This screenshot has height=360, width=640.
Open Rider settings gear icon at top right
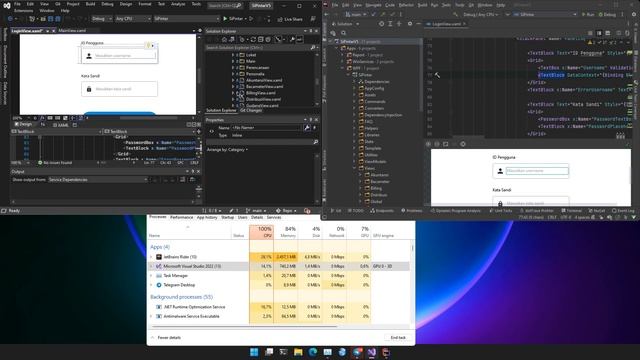(634, 14)
